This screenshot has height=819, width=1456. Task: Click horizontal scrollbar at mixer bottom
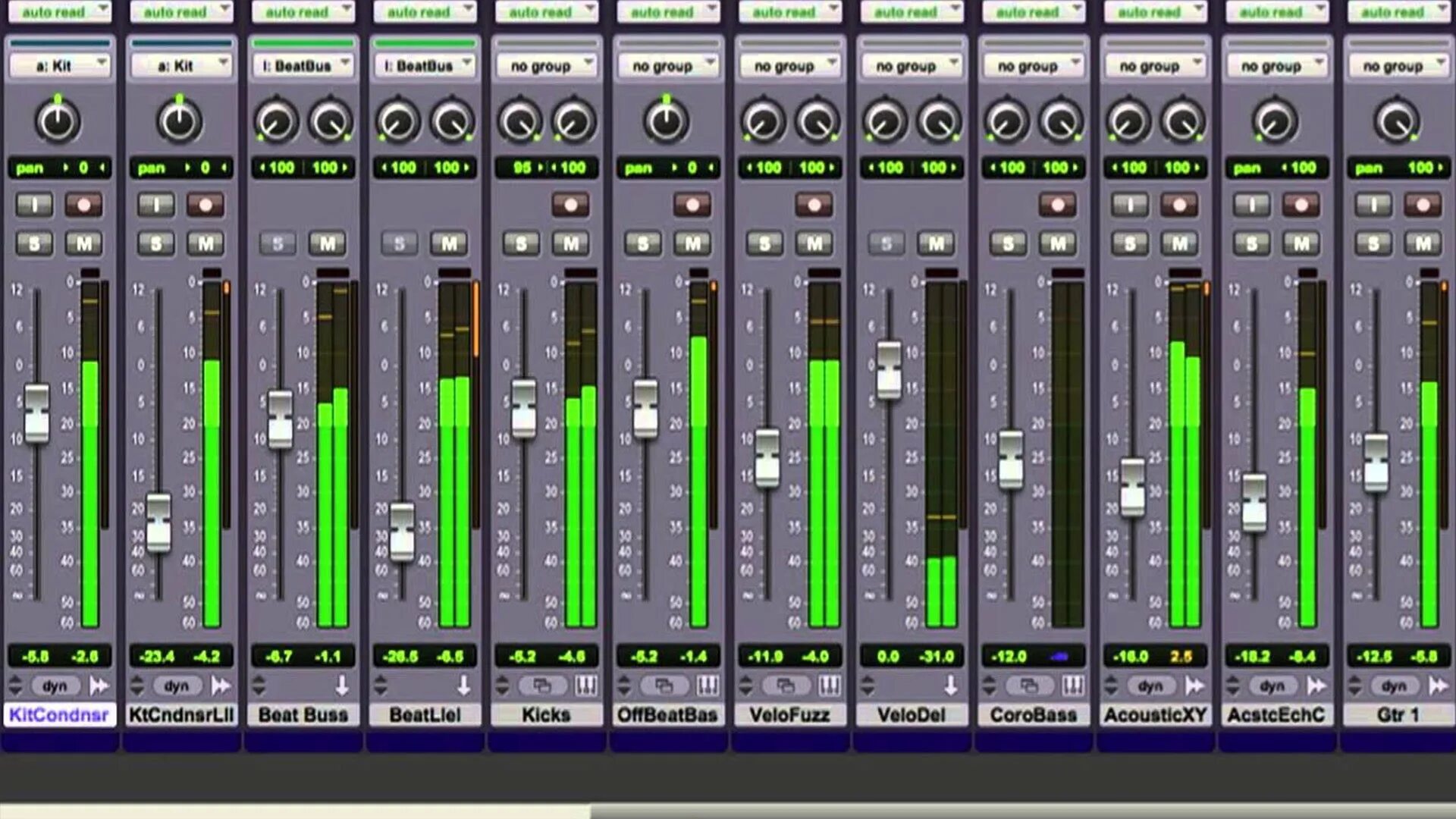click(296, 811)
